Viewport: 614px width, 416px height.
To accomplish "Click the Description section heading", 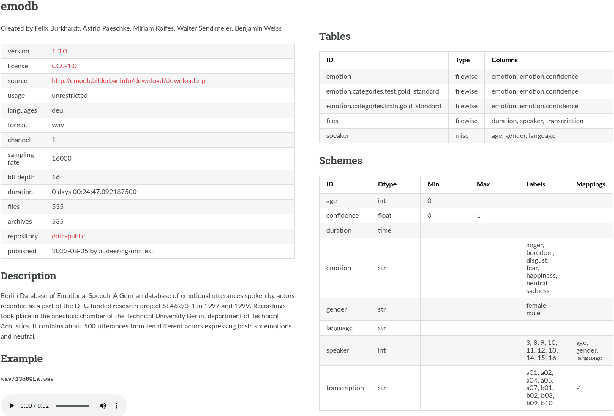I will 35,275.
